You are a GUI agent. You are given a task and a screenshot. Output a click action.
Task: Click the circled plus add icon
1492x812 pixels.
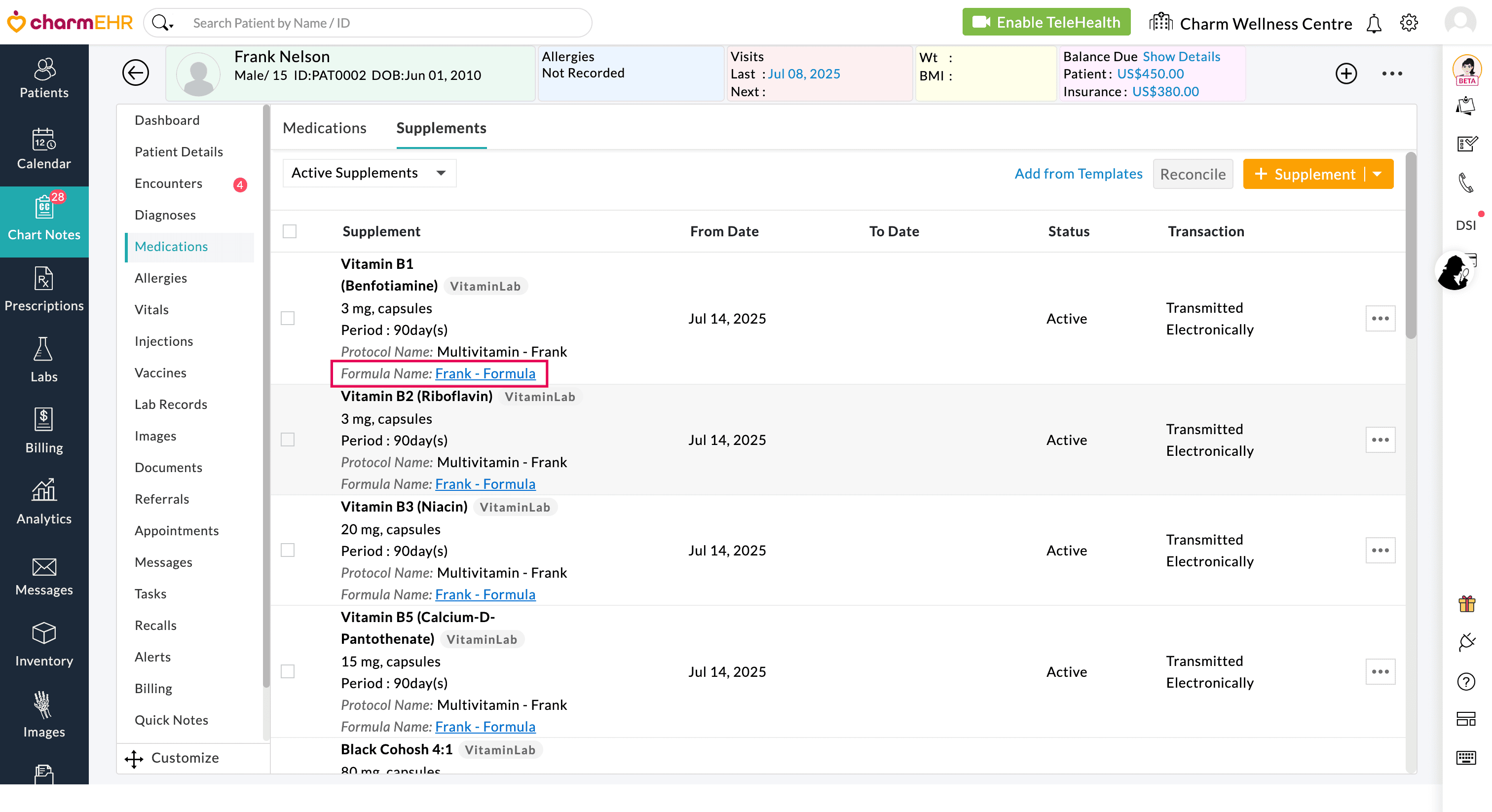point(1346,74)
